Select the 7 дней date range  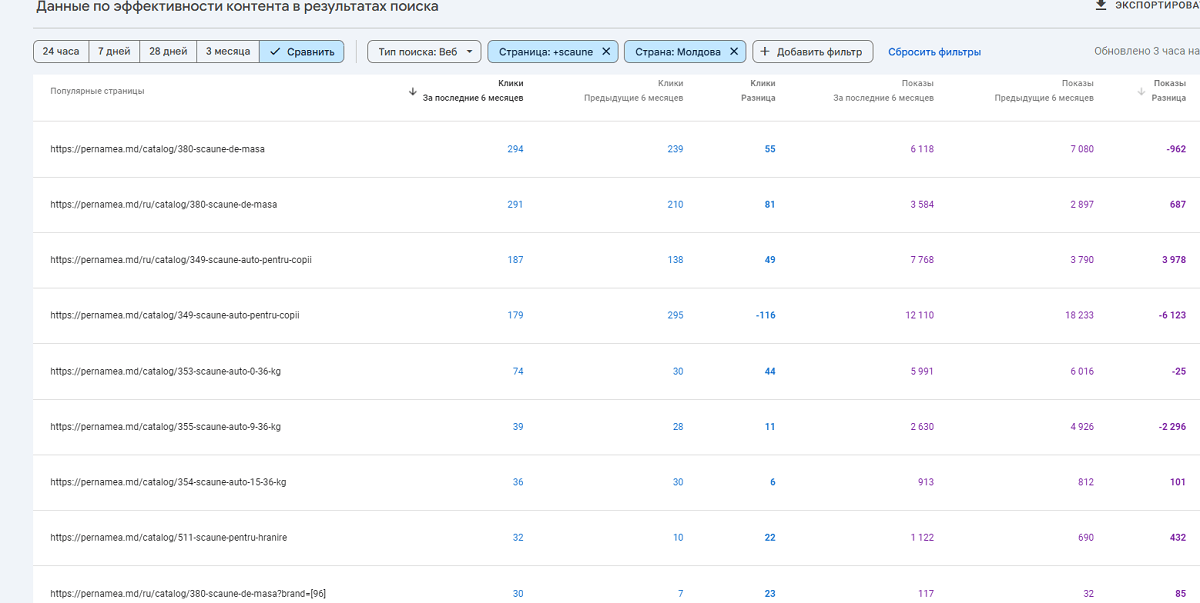coord(114,51)
